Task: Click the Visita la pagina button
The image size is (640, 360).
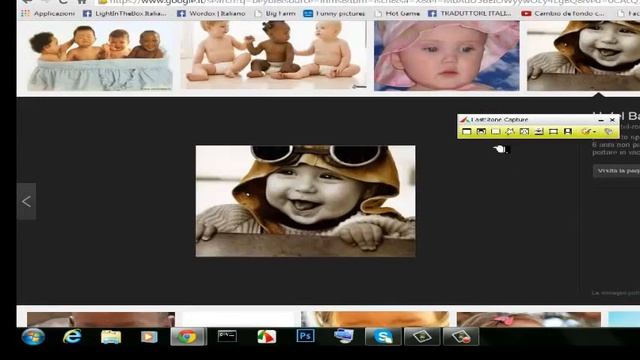Action: 616,171
